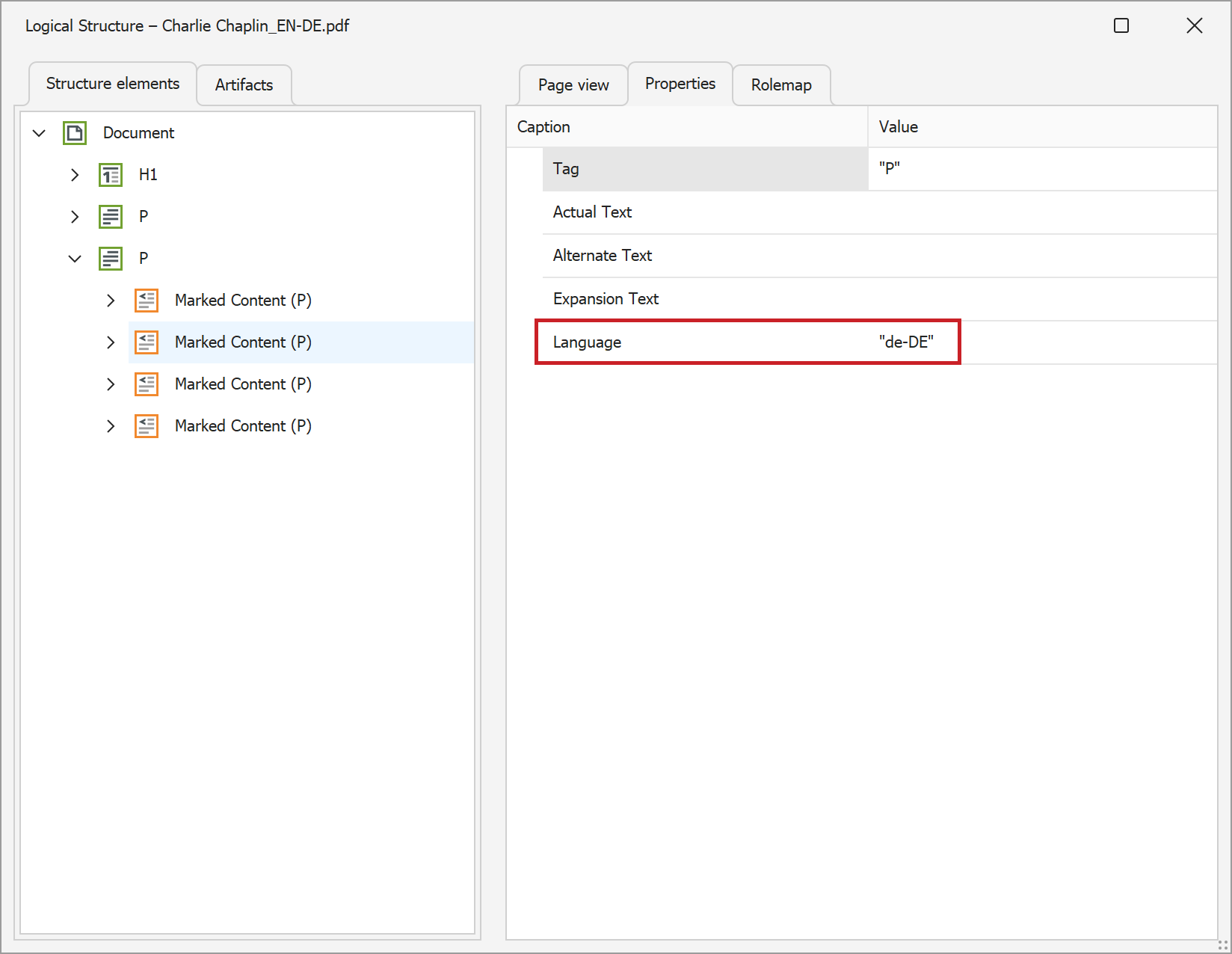Expand the selected Marked Content (P) node

tap(111, 342)
